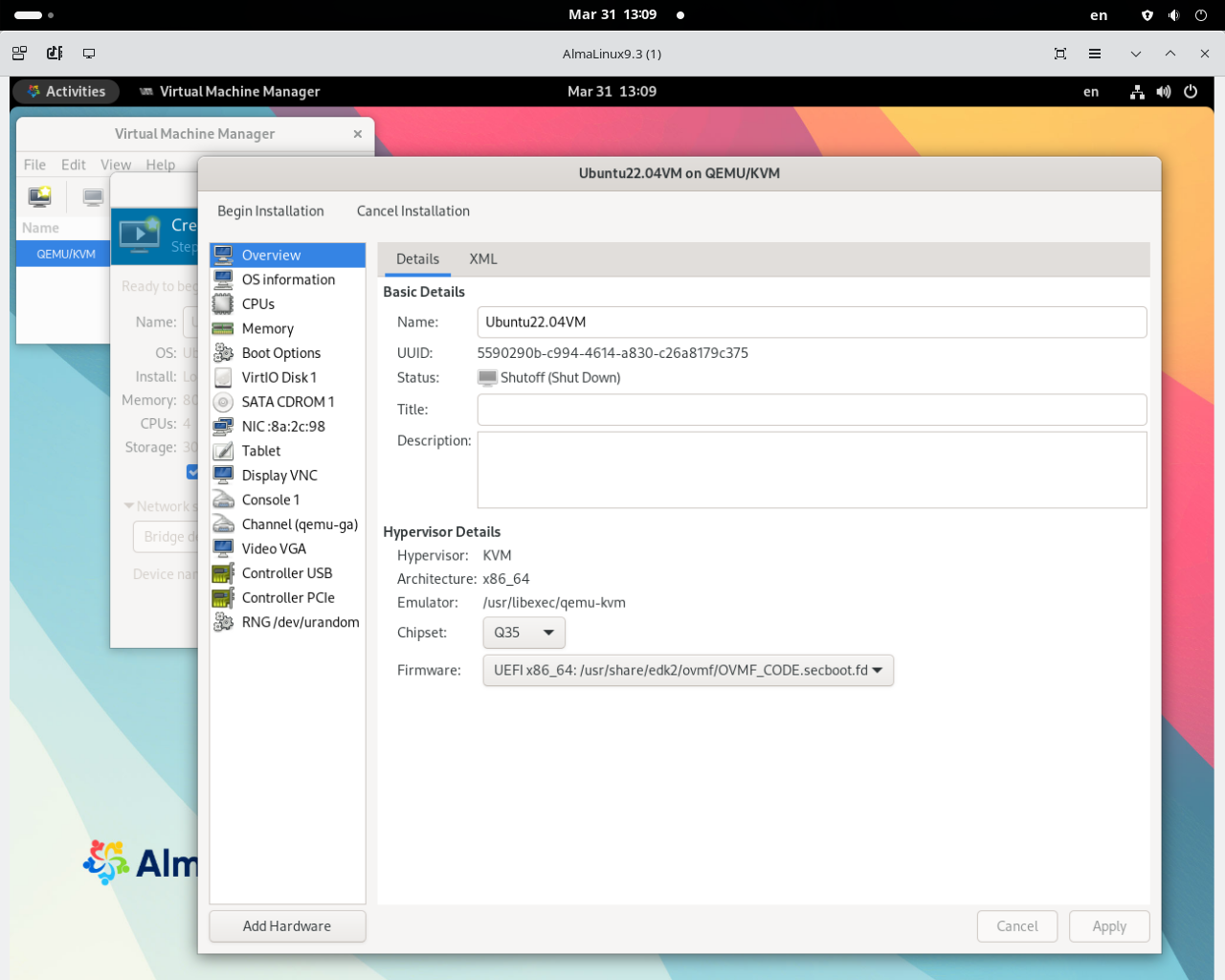The height and width of the screenshot is (980, 1225).
Task: Click the UUID value 5590290b-c994-4614-a830-c26a8179c375
Action: click(x=612, y=353)
